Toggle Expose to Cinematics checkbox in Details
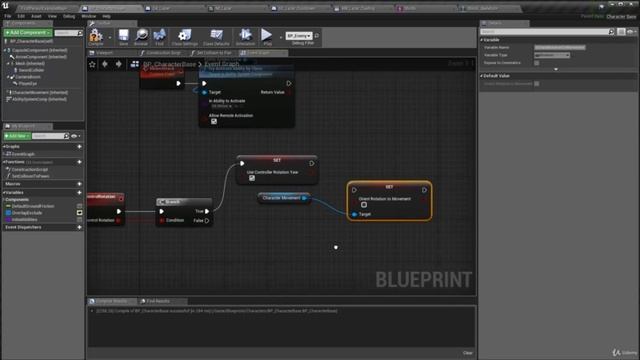This screenshot has width=640, height=360. coord(537,63)
